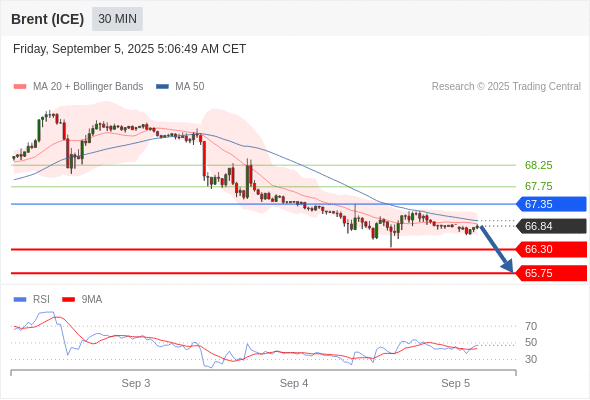This screenshot has height=400, width=590.
Task: Click the 30 MIN timeframe badge
Action: click(117, 19)
